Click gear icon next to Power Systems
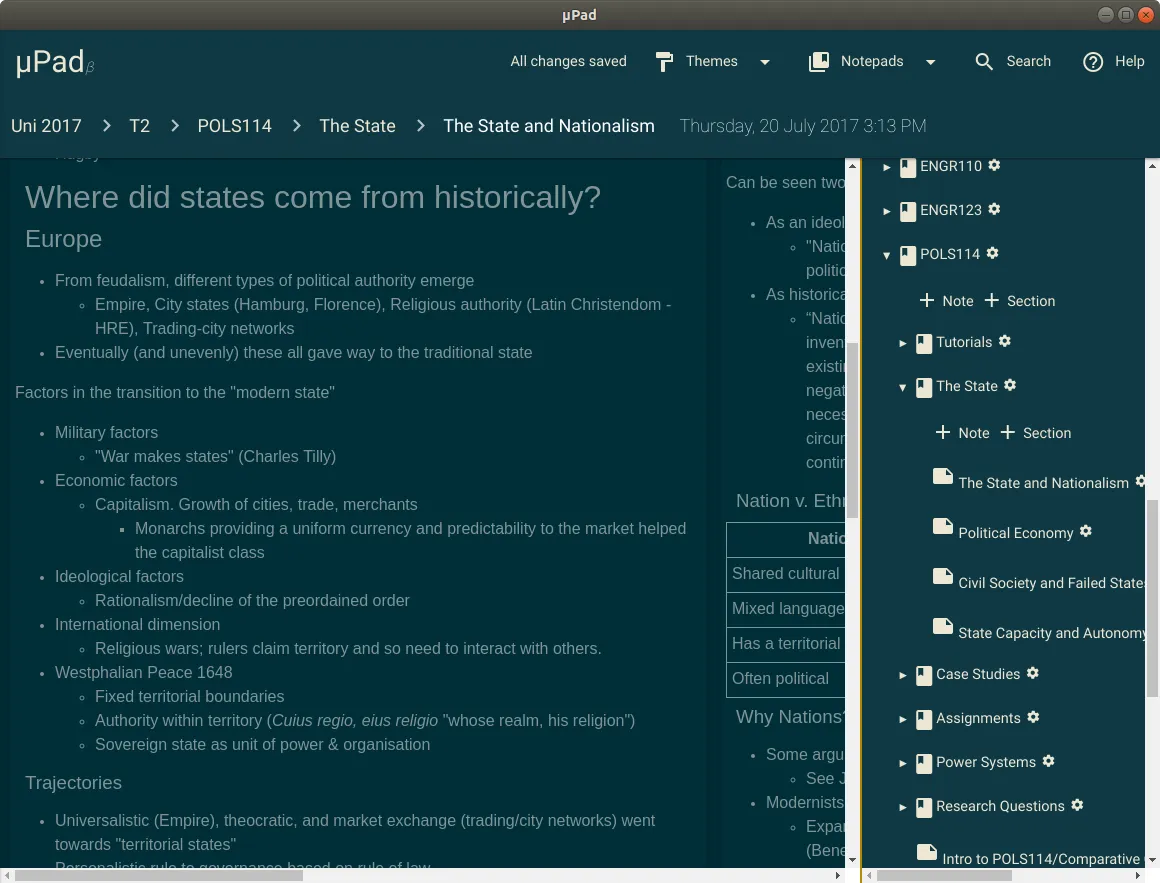Image resolution: width=1160 pixels, height=883 pixels. [1048, 761]
